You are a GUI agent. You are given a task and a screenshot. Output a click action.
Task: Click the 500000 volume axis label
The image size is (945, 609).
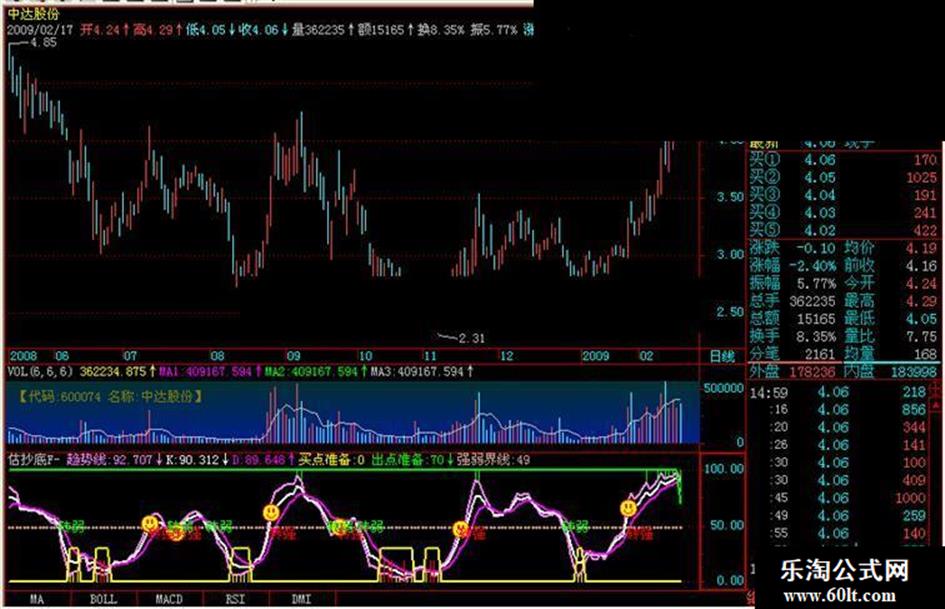click(723, 388)
